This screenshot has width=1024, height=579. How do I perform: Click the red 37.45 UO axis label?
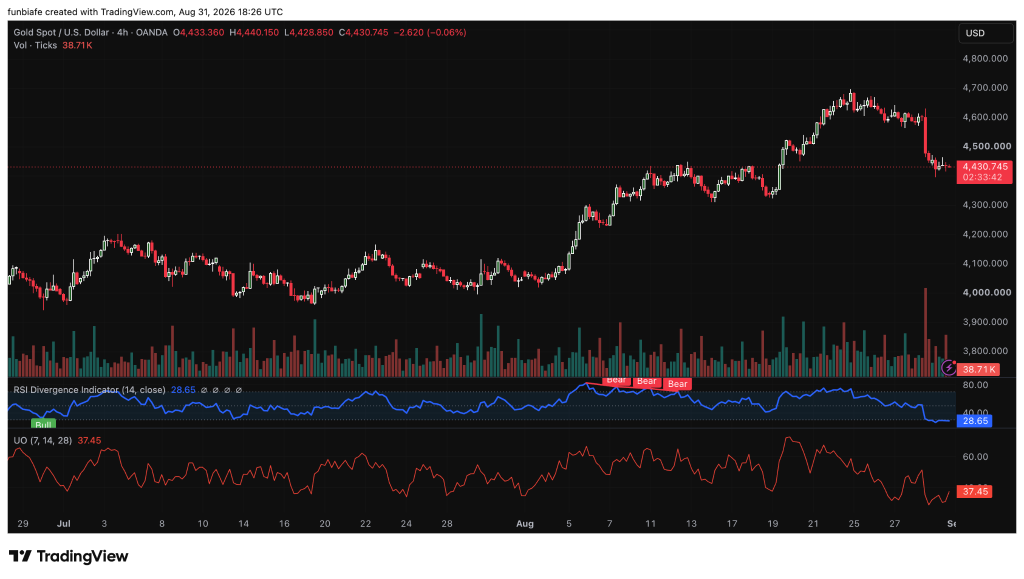point(975,492)
